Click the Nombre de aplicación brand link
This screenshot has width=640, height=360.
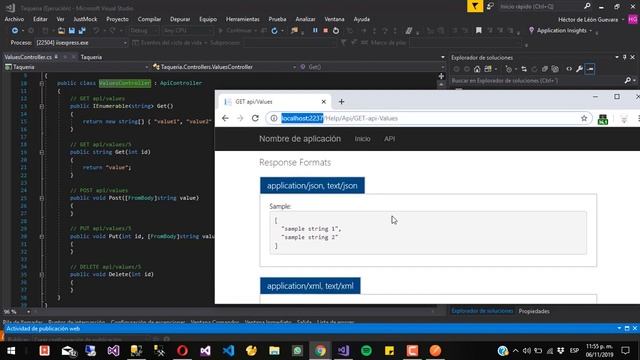pos(300,139)
